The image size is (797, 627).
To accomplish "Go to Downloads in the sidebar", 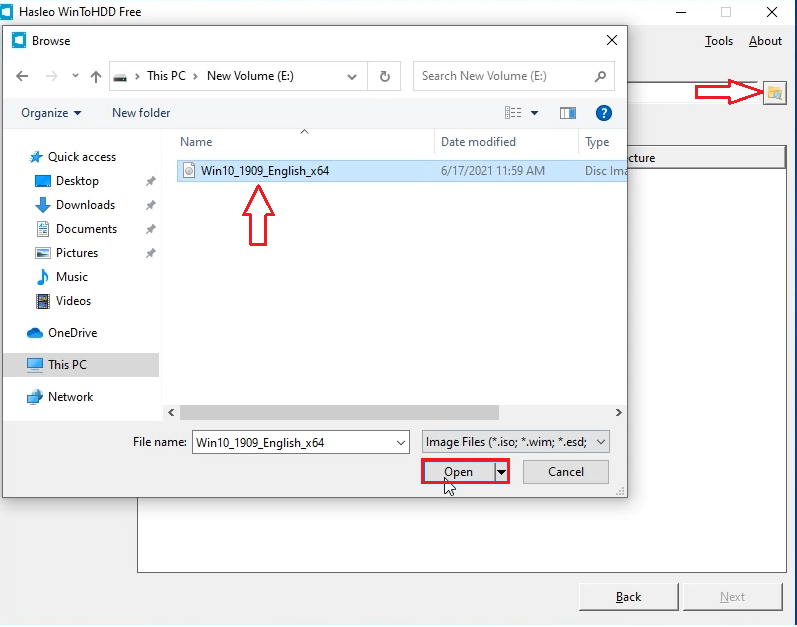I will (x=85, y=205).
